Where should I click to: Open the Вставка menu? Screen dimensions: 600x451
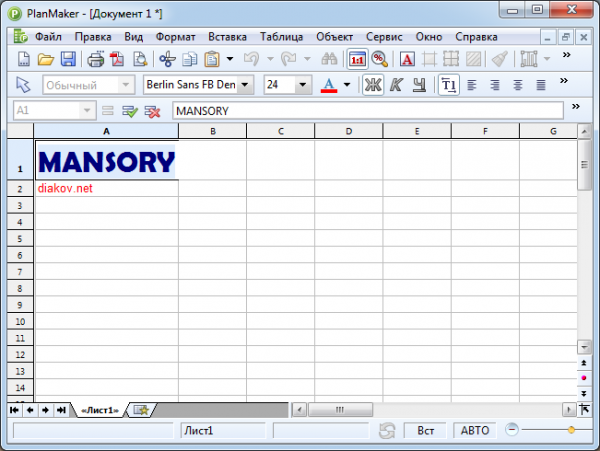pyautogui.click(x=227, y=37)
